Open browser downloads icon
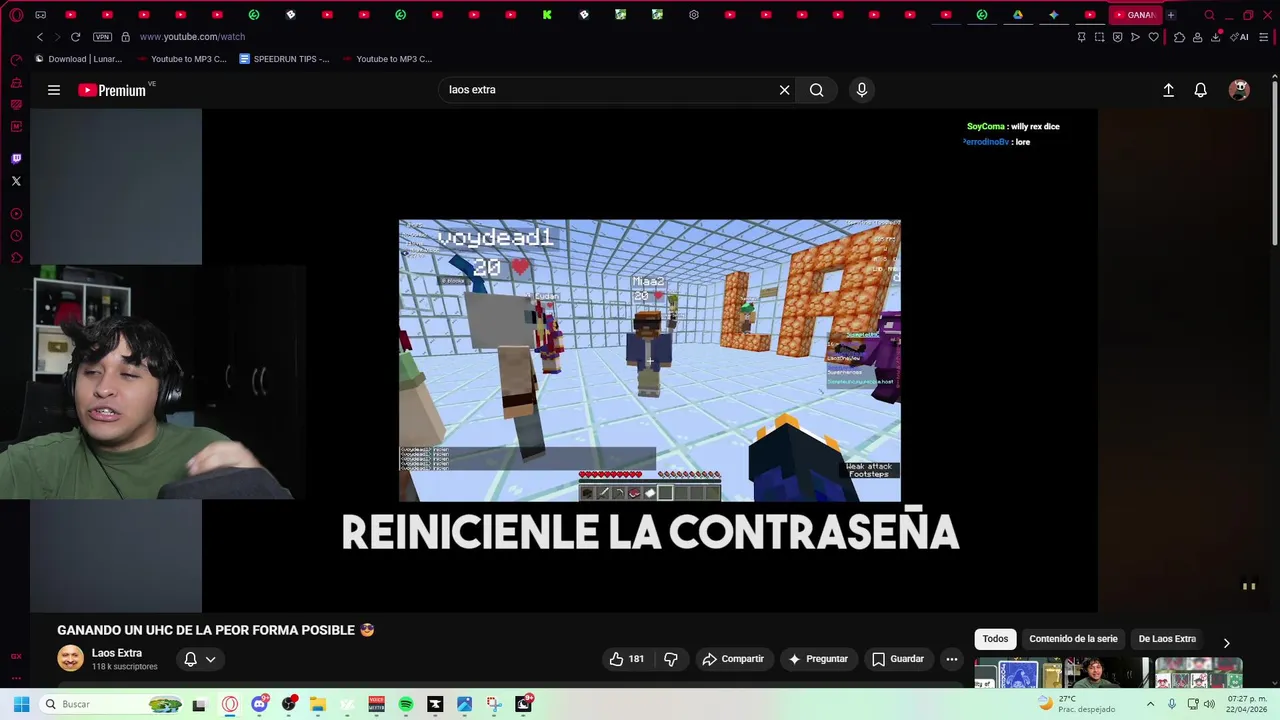This screenshot has width=1280, height=720. pos(1216,37)
